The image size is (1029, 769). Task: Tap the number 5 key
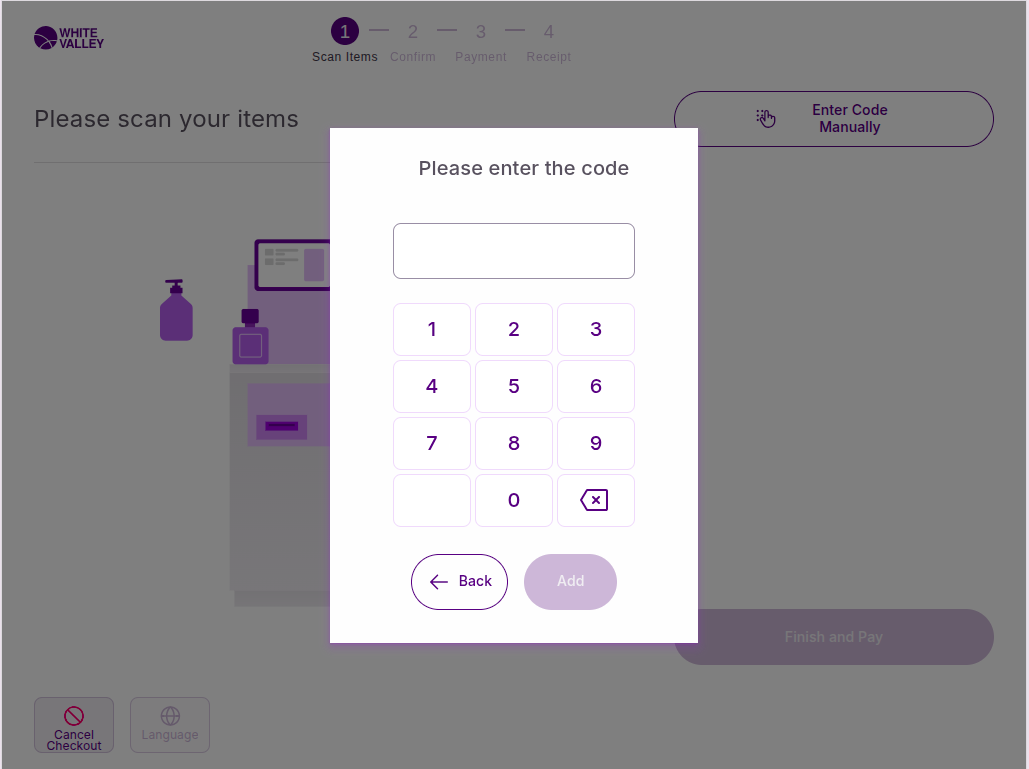(514, 386)
